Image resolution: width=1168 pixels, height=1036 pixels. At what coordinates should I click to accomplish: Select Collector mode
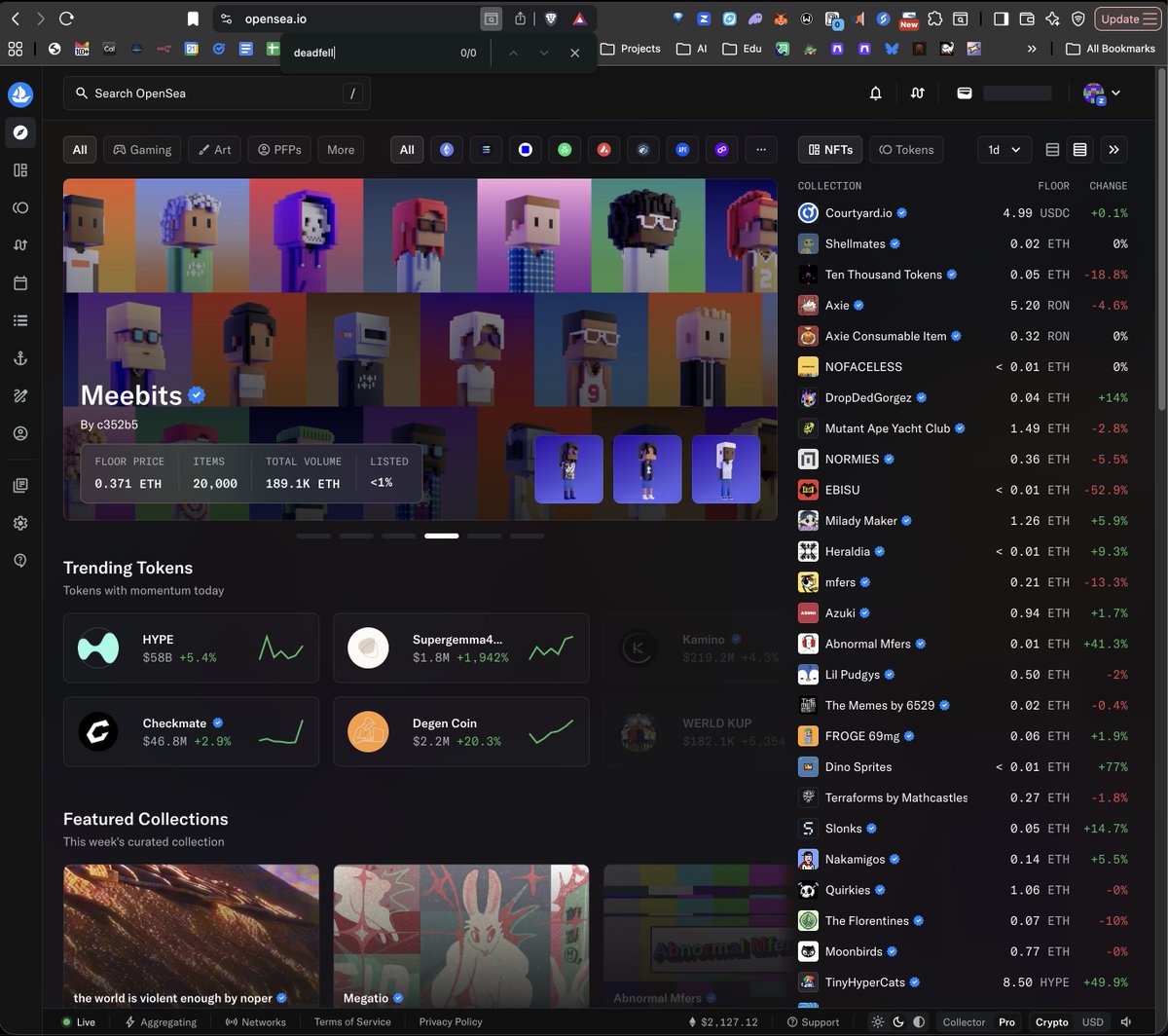[964, 1022]
